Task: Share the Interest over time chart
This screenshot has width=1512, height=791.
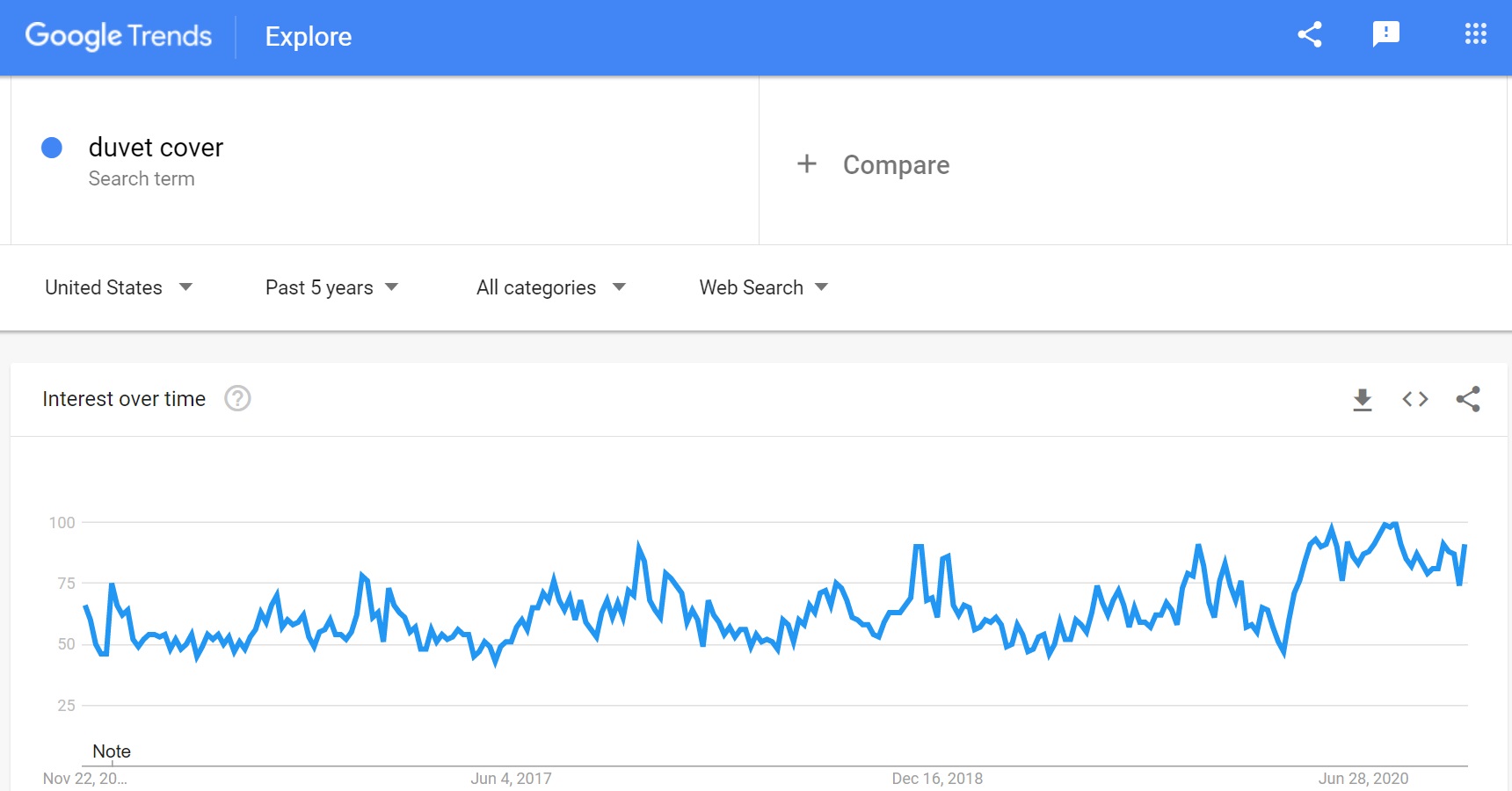Action: (x=1468, y=399)
